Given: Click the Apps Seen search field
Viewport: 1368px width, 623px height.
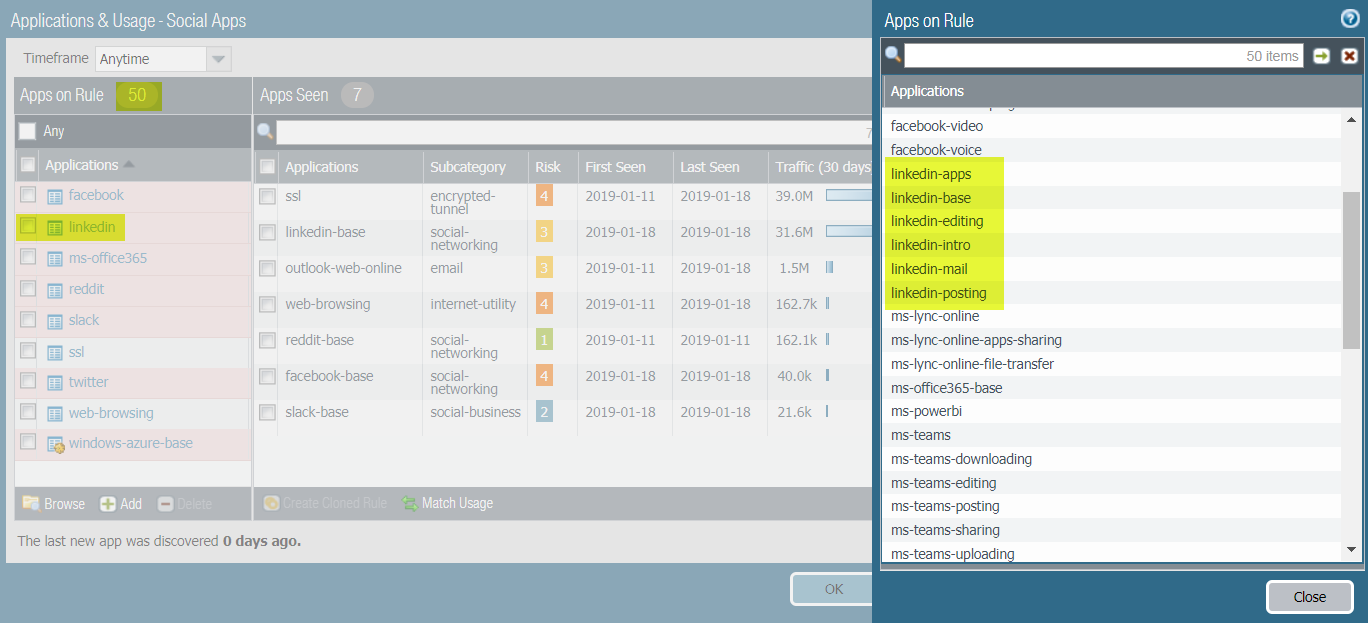Looking at the screenshot, I should (x=575, y=132).
